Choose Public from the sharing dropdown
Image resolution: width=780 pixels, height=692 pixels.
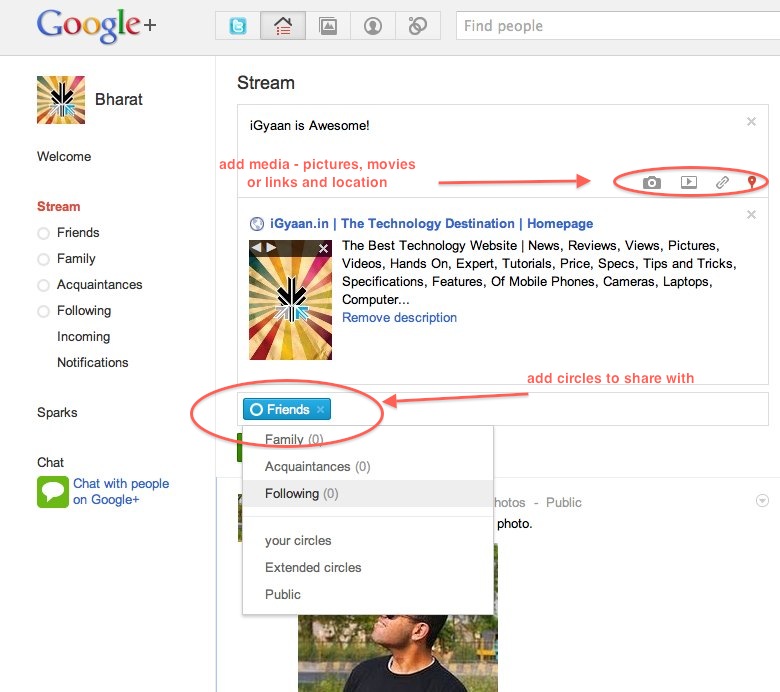(x=283, y=594)
